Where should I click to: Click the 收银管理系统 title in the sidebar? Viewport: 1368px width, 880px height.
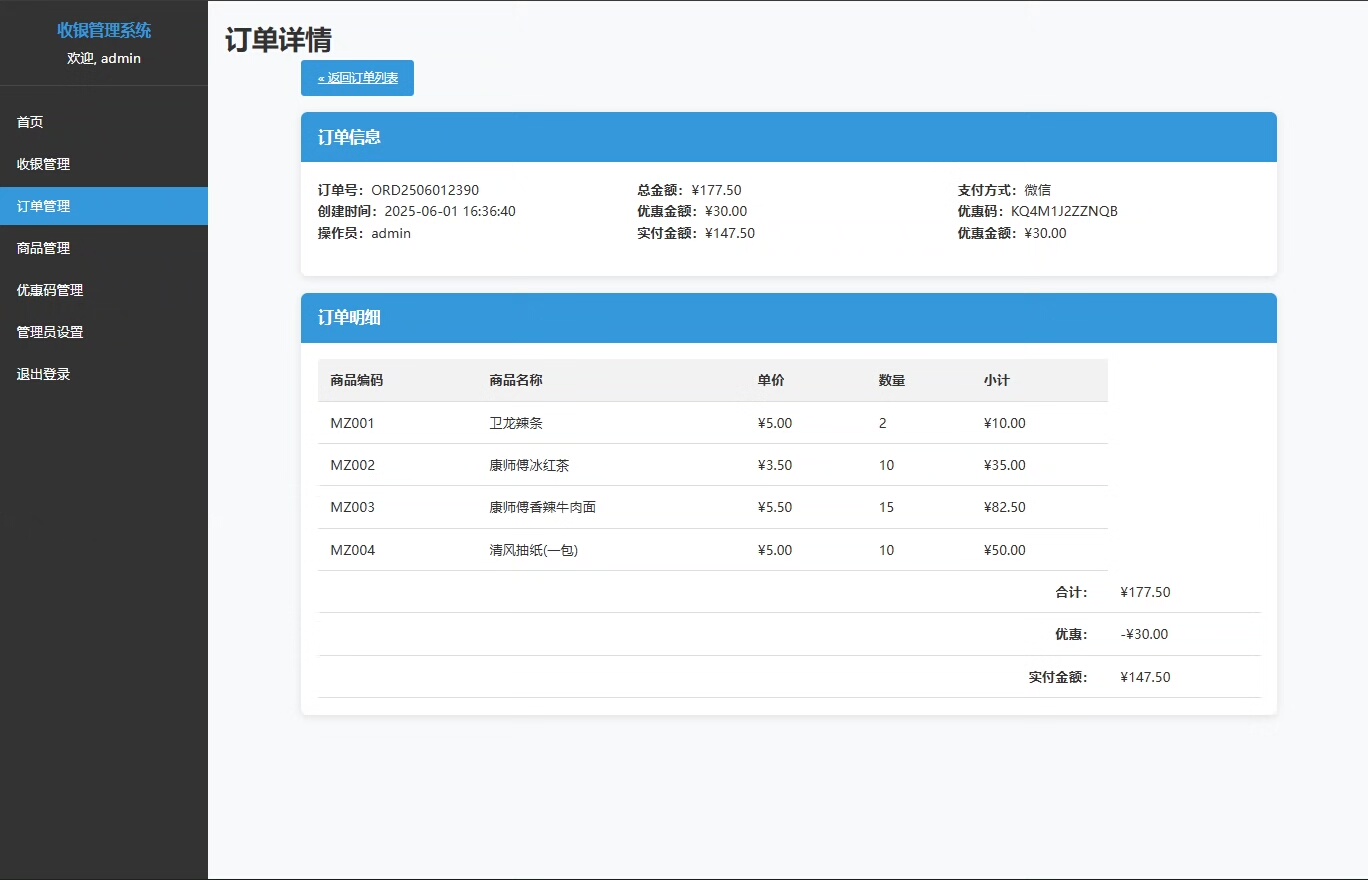(104, 31)
